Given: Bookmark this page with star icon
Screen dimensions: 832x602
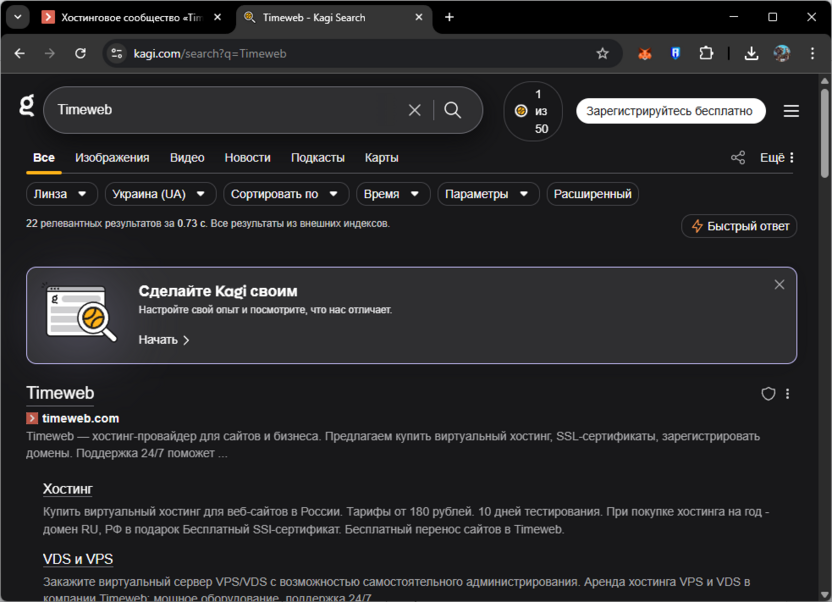Looking at the screenshot, I should coord(602,54).
